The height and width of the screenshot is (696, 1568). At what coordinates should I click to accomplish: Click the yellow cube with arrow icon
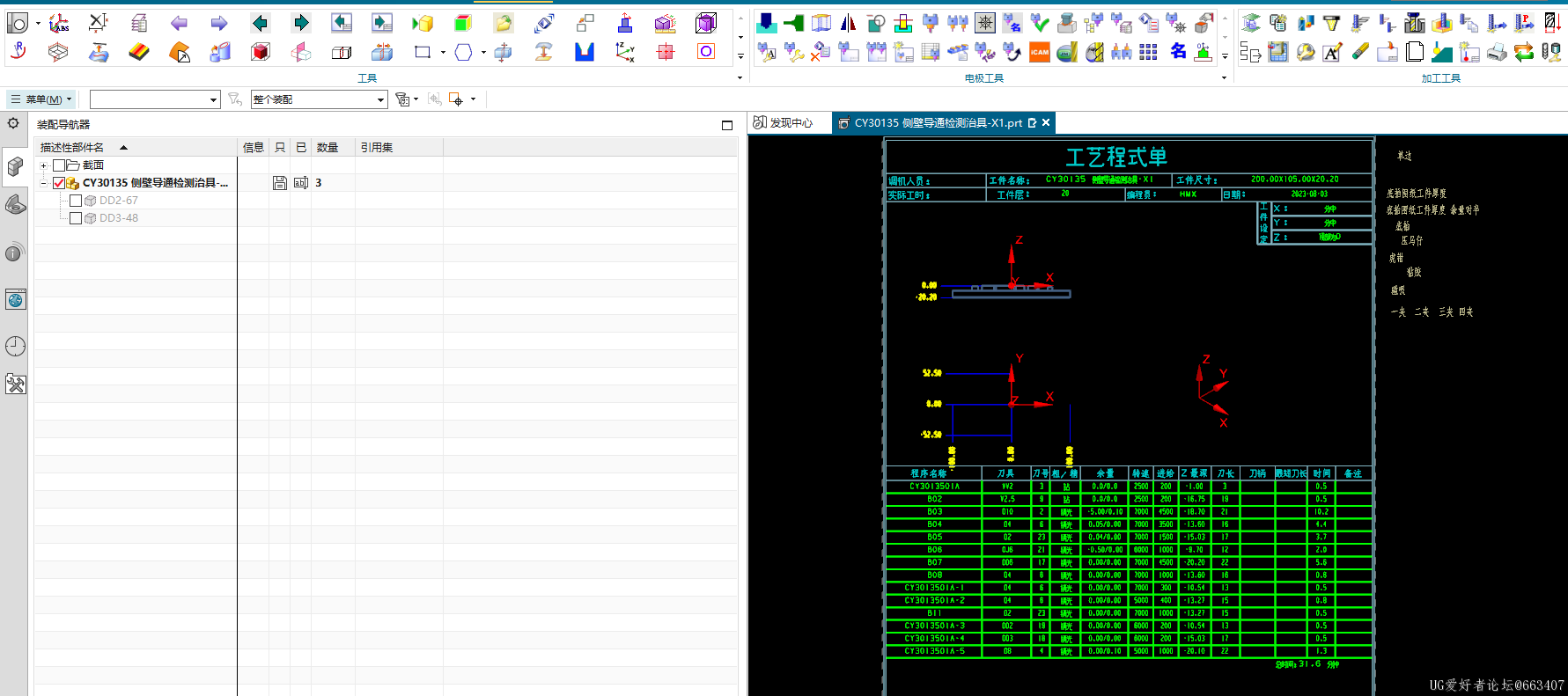coord(423,24)
